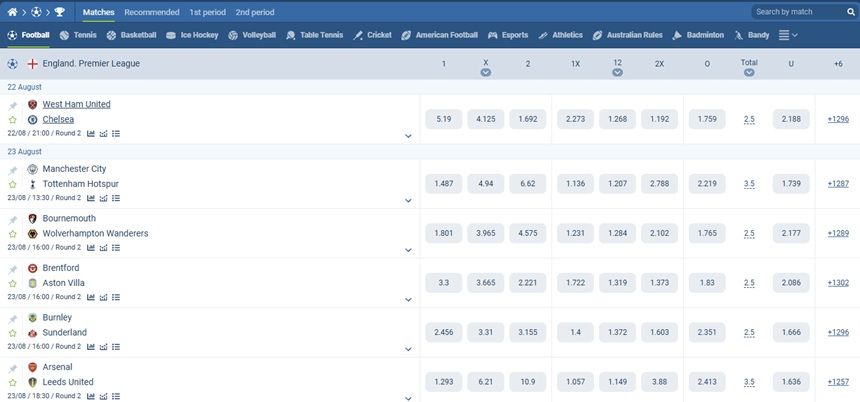This screenshot has height=402, width=860.
Task: Click the Arsenal team crest
Action: [x=32, y=367]
